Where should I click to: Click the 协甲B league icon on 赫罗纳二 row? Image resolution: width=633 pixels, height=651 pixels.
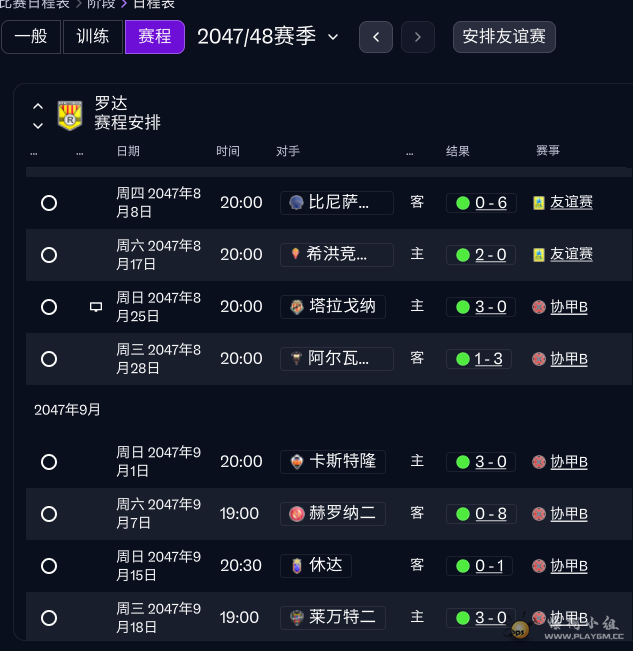[539, 514]
